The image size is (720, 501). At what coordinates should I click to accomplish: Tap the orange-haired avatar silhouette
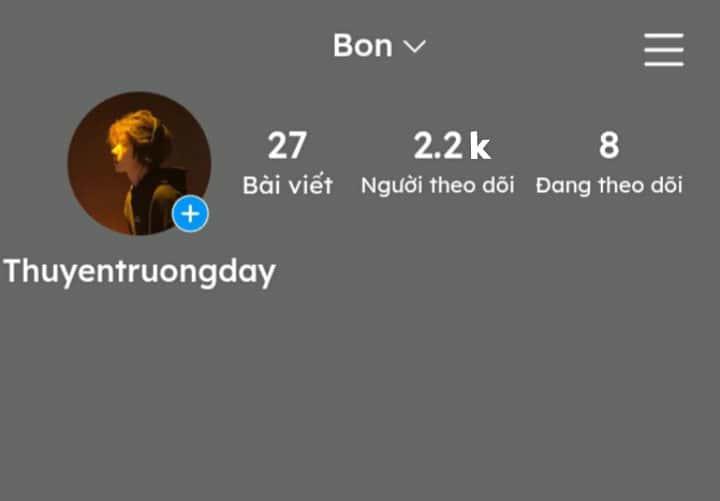click(x=140, y=170)
